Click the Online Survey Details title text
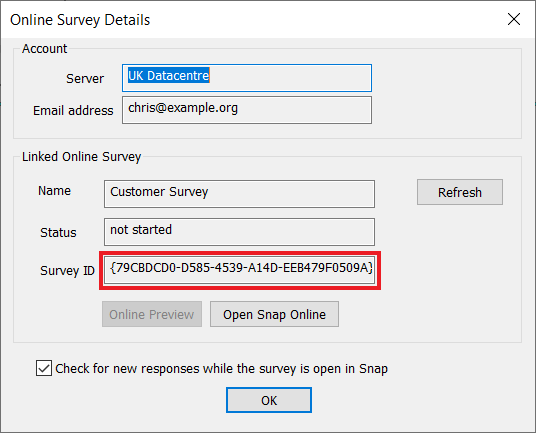Screen dimensions: 536x433 80,20
